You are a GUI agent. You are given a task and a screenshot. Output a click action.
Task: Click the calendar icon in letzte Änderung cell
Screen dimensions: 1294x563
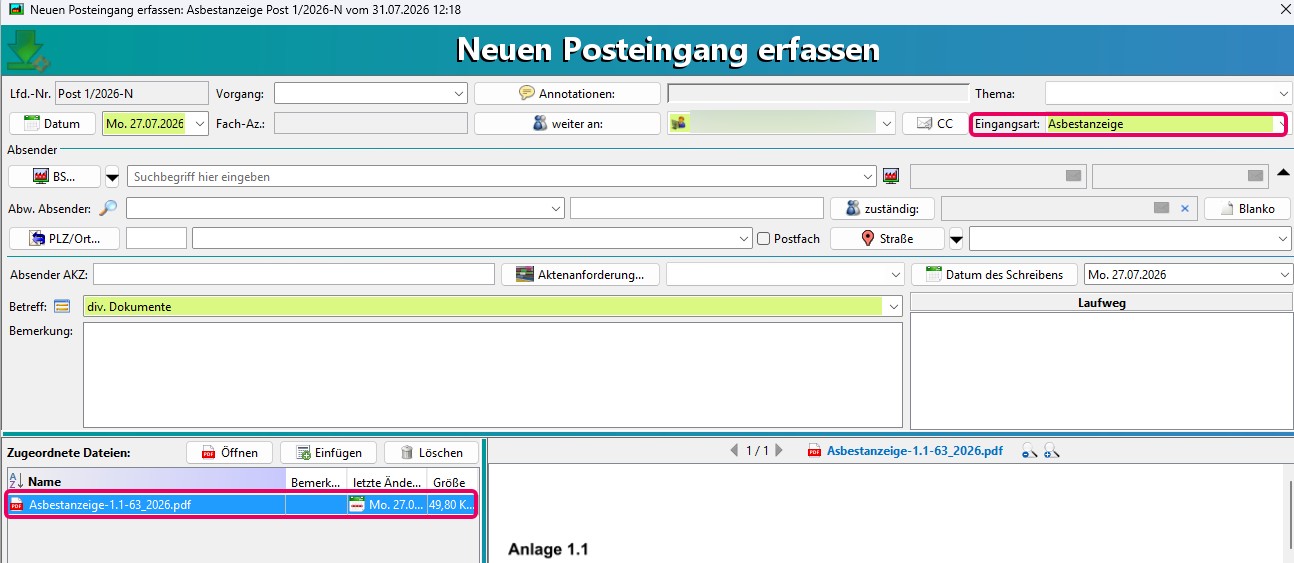tap(356, 505)
